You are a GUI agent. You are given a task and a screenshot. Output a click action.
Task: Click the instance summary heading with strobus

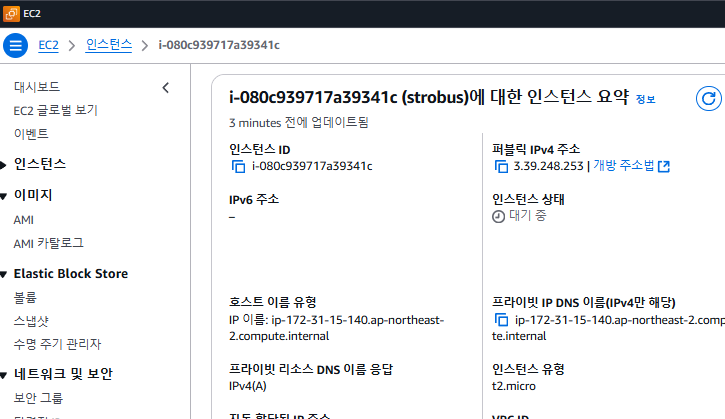coord(429,97)
